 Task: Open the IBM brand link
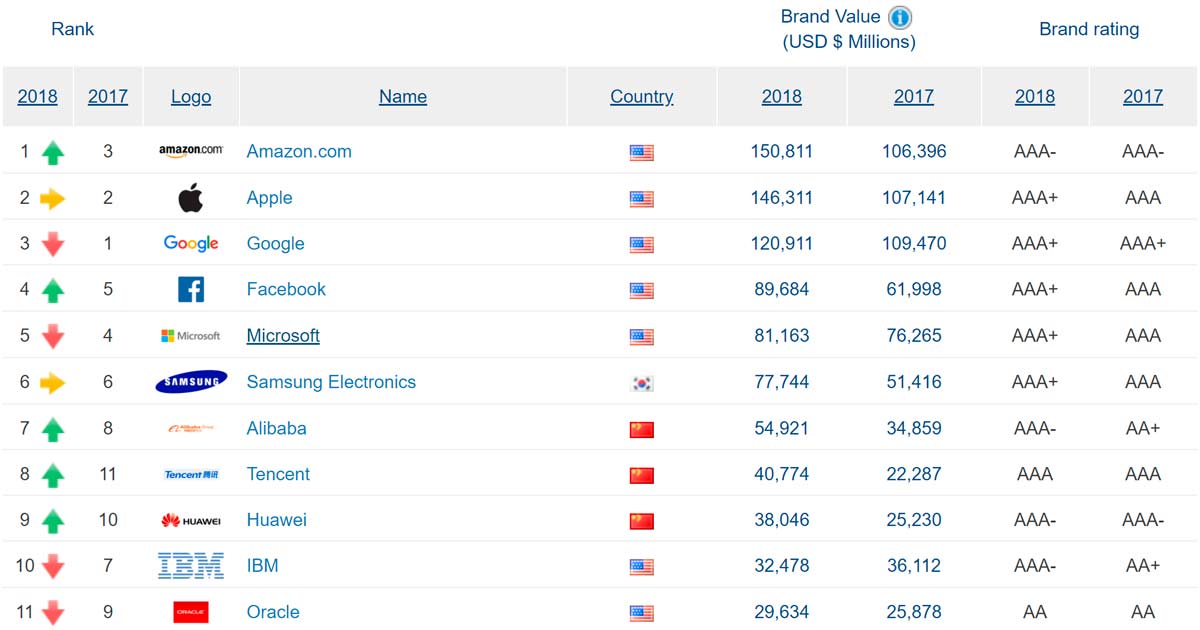[262, 566]
